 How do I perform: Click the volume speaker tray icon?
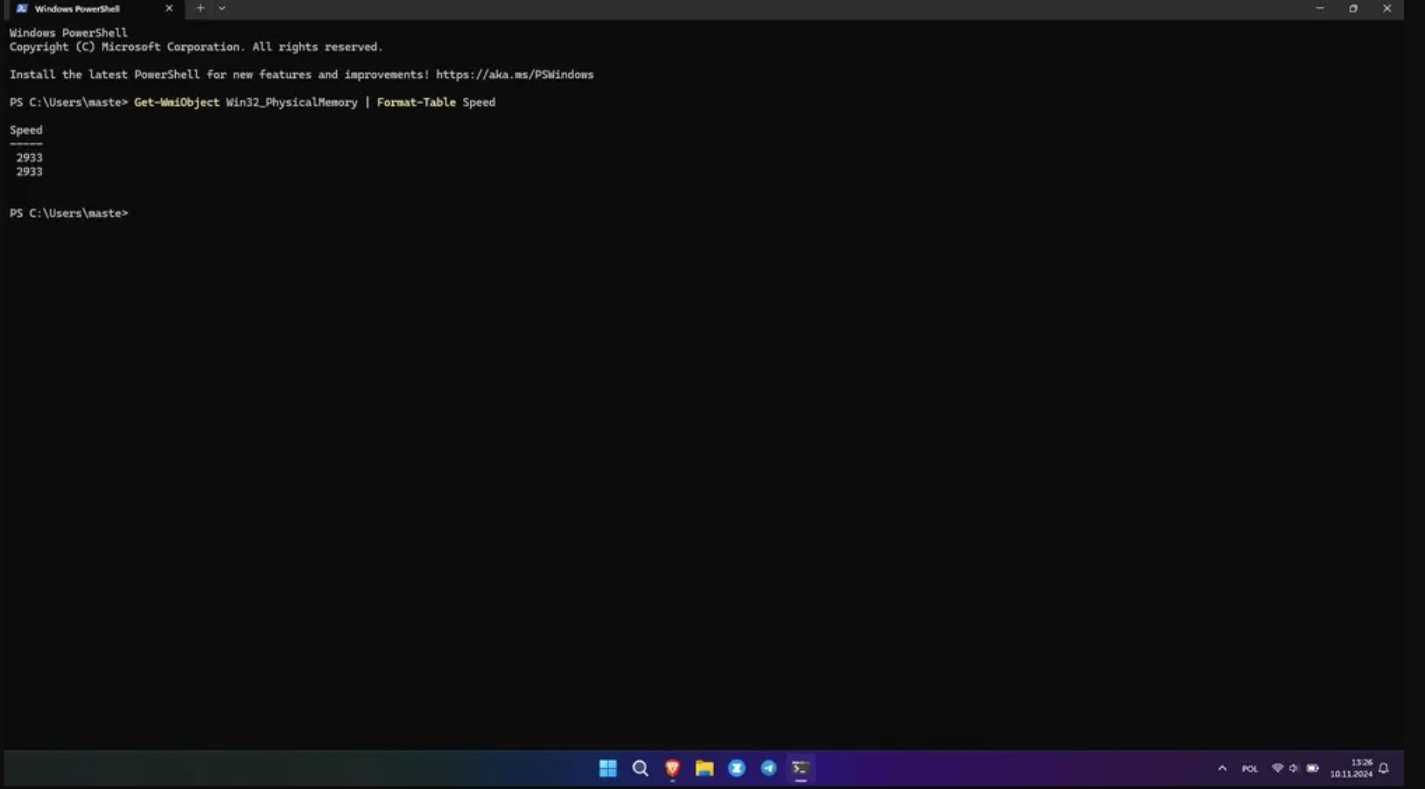1294,768
